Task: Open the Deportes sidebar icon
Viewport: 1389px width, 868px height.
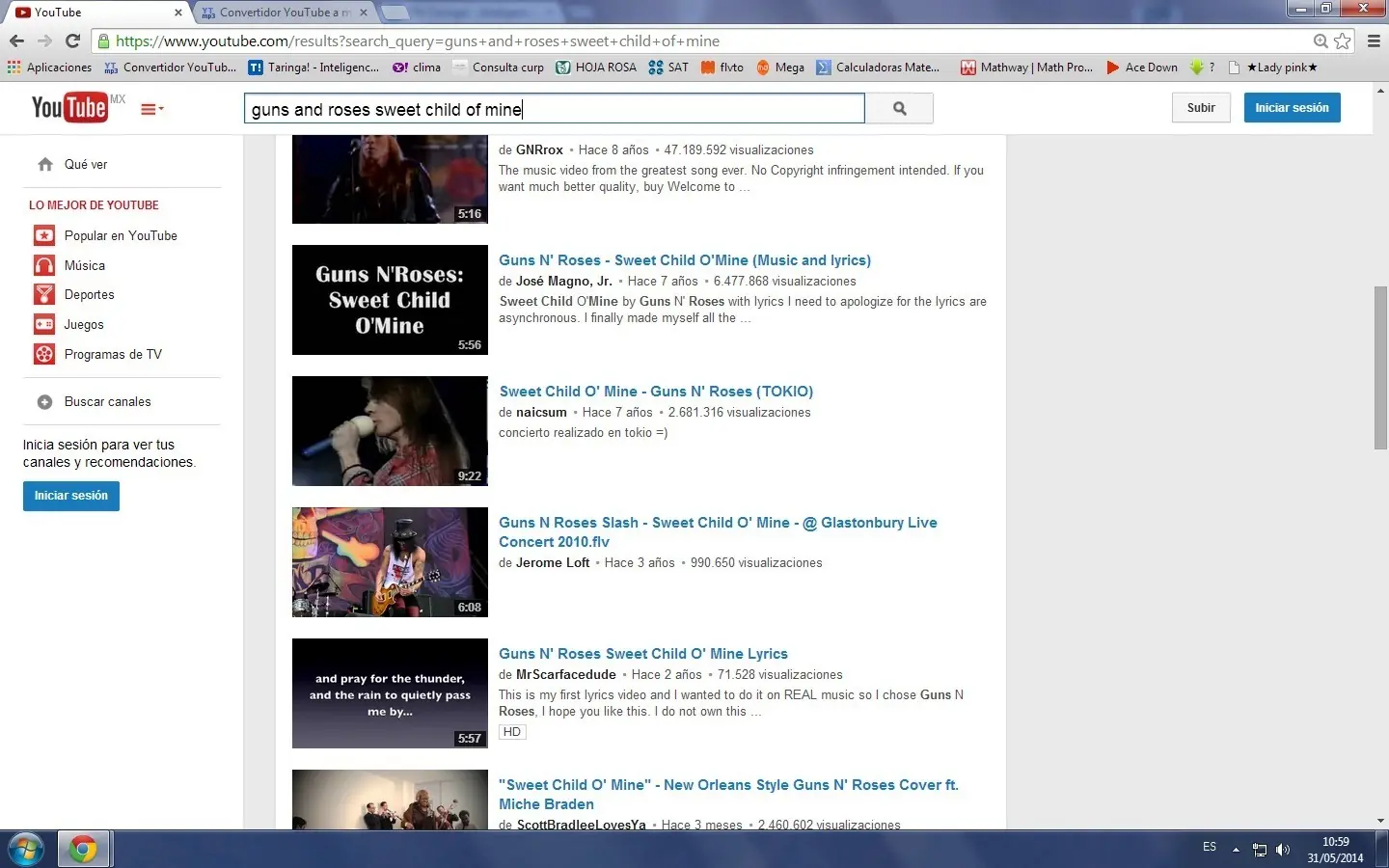Action: [44, 295]
